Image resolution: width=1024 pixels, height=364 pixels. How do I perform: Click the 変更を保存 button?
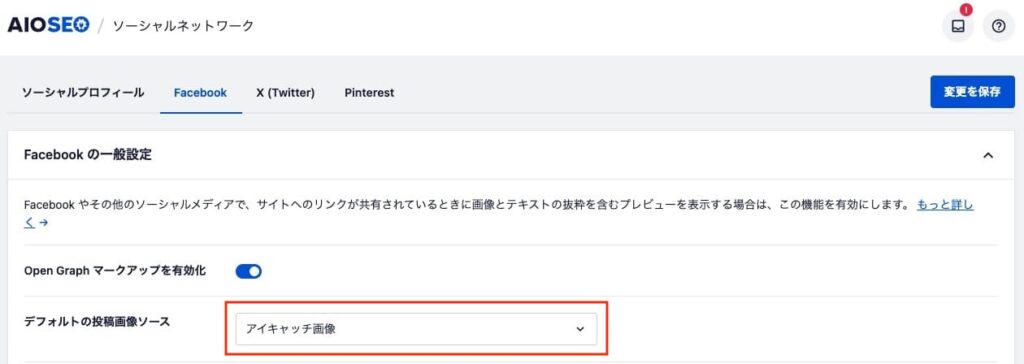click(x=972, y=92)
